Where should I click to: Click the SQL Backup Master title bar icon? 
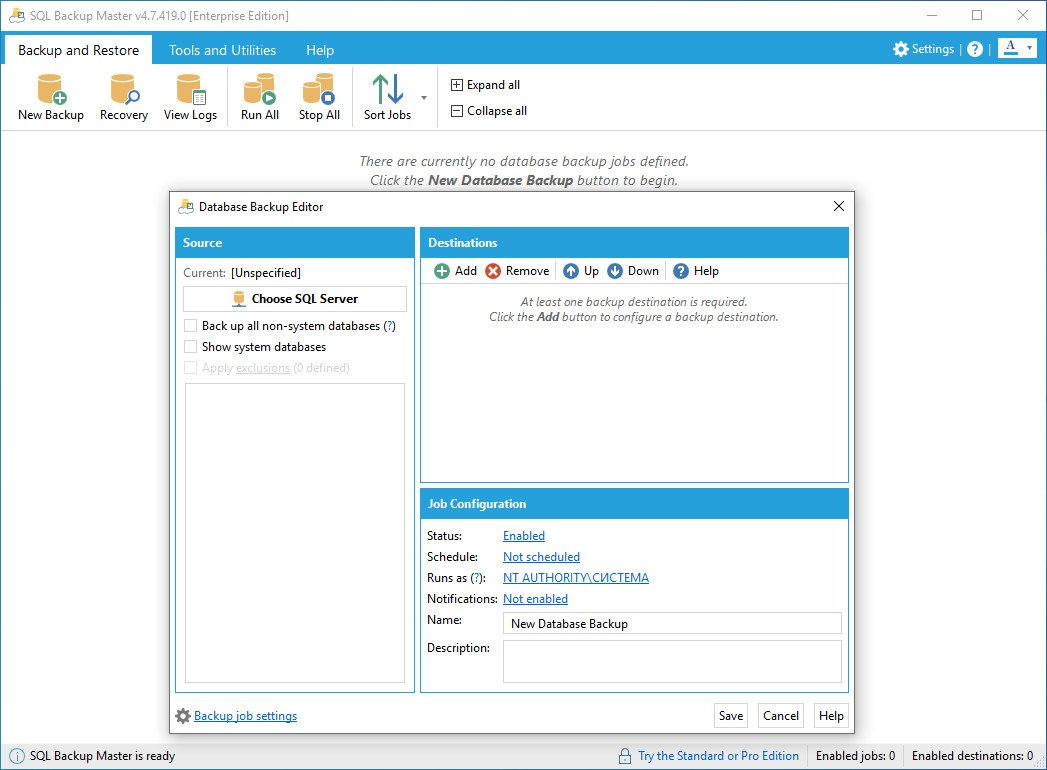tap(17, 15)
